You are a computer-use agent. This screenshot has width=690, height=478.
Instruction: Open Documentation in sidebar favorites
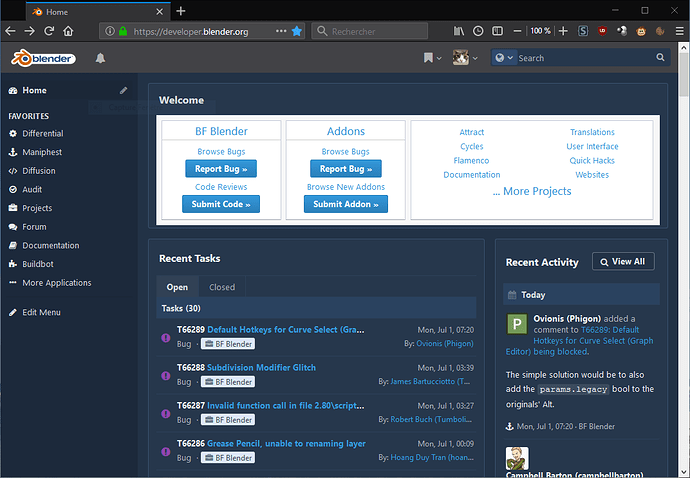click(x=51, y=245)
